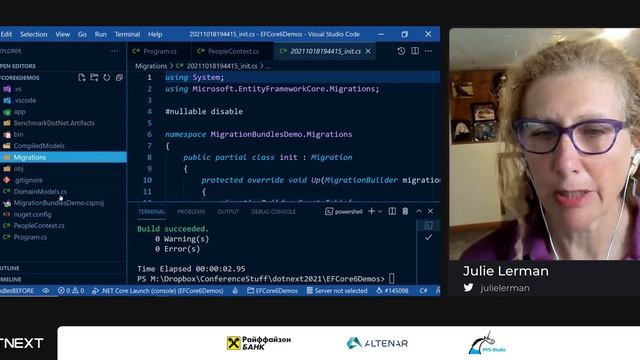Click the Migrations breadcrumb segment
640x360 pixels.
coord(151,66)
